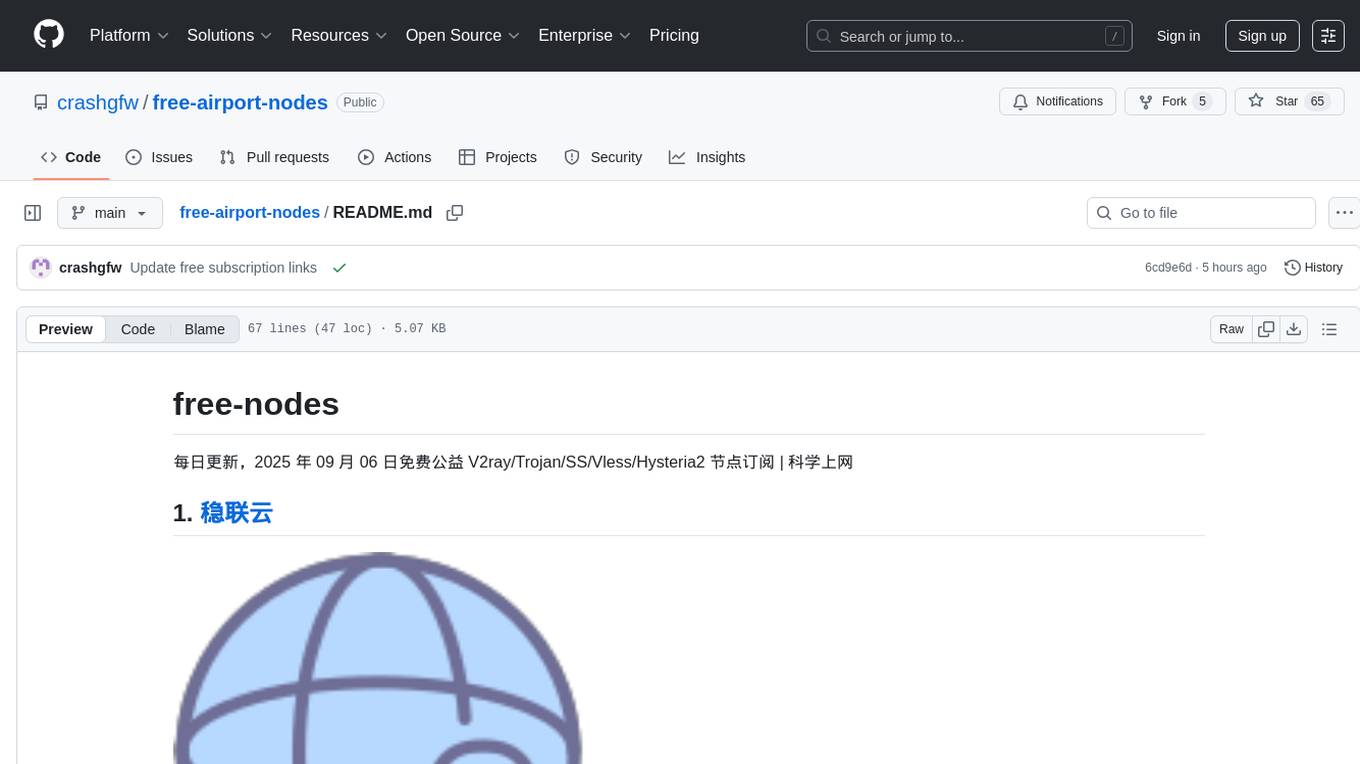Viewport: 1360px width, 764px height.
Task: Click the fork count 5
Action: pos(1202,102)
